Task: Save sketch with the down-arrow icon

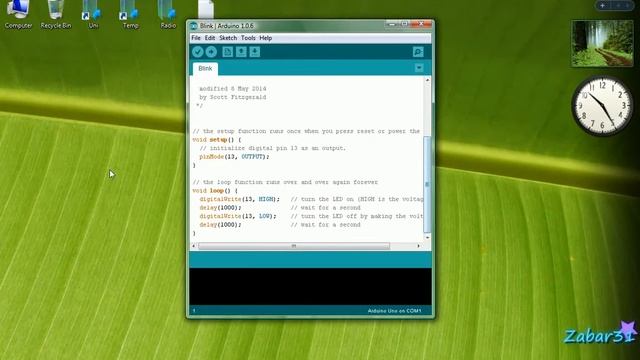Action: (x=255, y=52)
